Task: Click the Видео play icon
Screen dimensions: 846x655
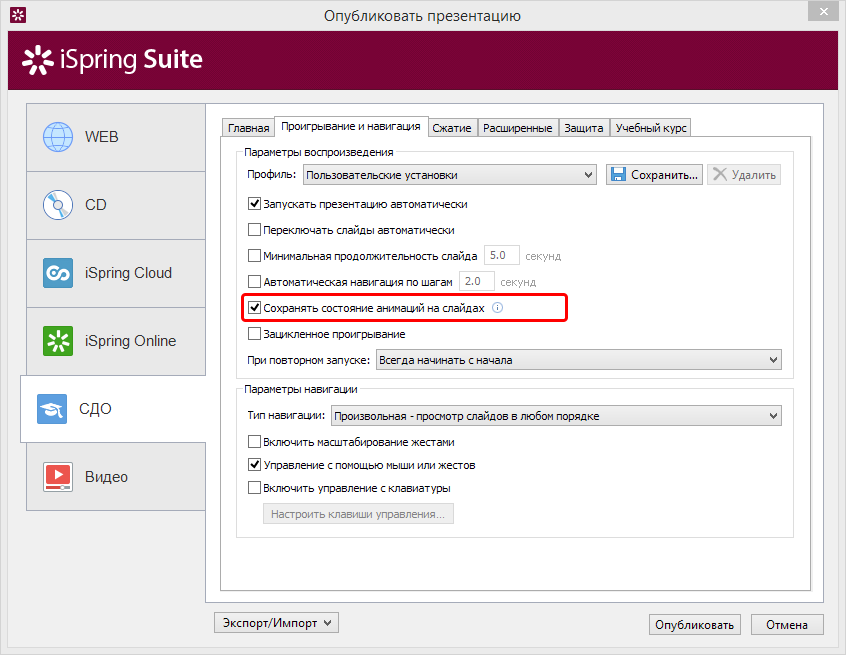Action: pyautogui.click(x=58, y=477)
